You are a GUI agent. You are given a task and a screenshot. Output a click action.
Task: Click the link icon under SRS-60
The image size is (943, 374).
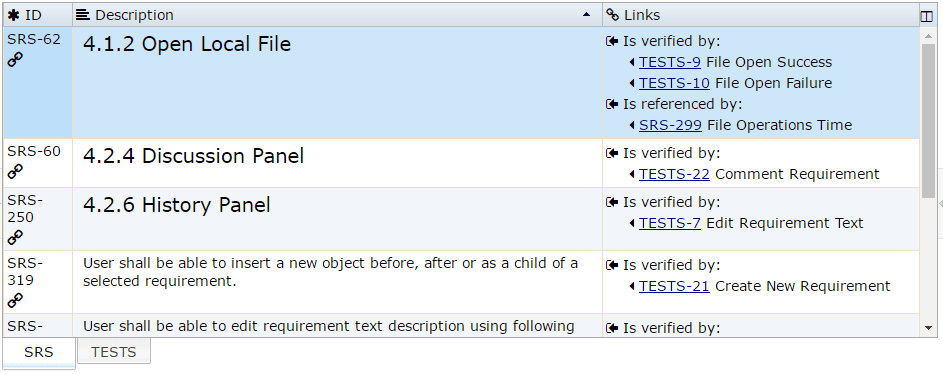point(15,172)
